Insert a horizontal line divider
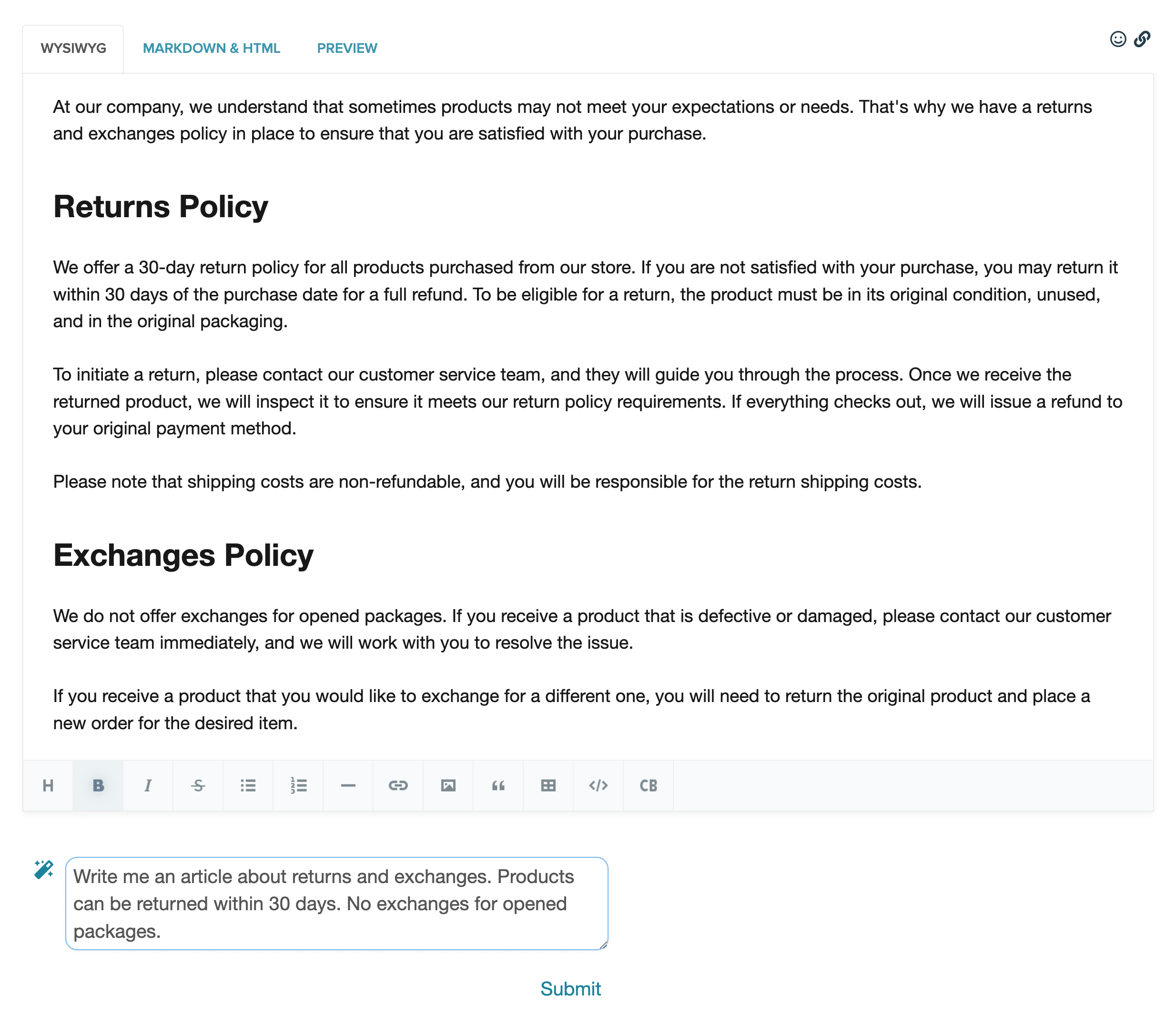 (348, 785)
